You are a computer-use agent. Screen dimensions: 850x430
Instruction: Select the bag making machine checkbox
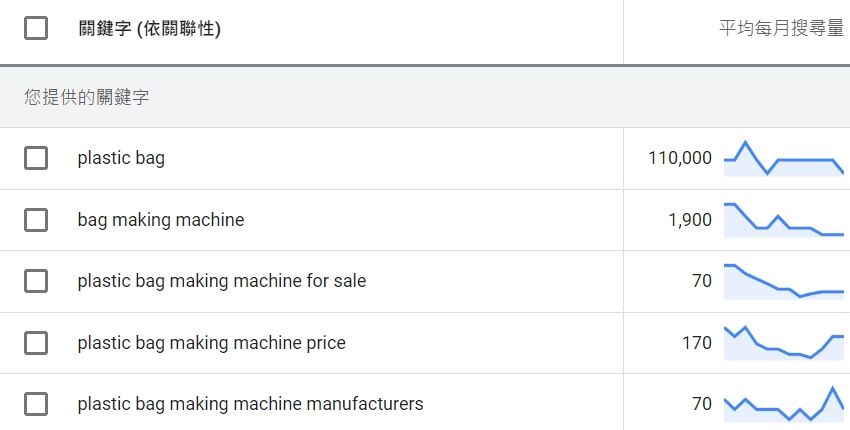pos(36,220)
